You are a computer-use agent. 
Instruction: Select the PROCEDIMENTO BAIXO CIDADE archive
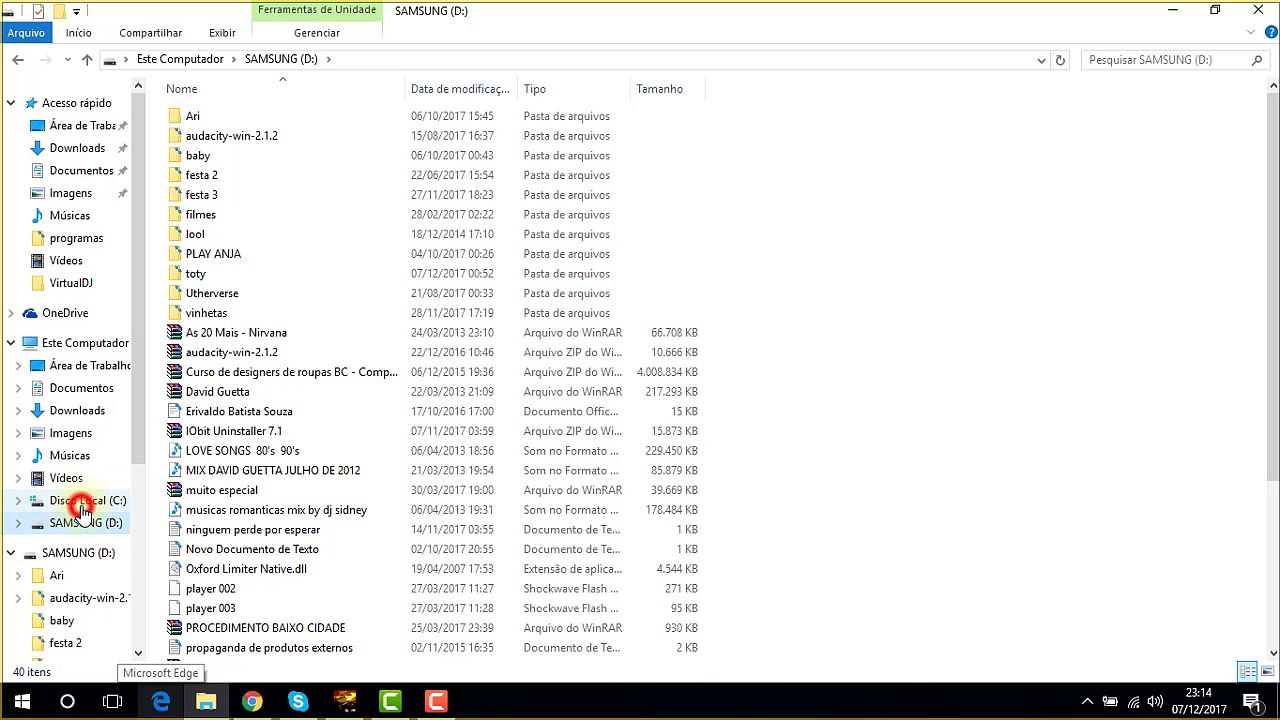[x=265, y=628]
